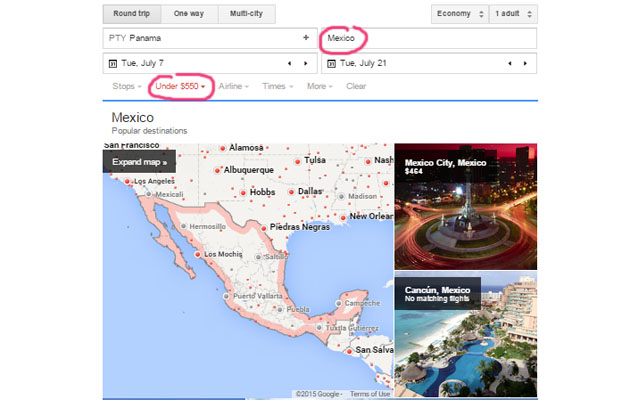Open the Under $550 price filter

(x=180, y=86)
